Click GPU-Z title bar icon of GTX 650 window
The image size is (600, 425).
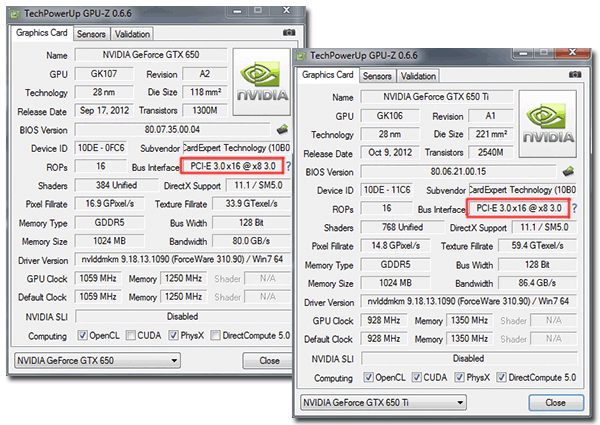click(15, 14)
